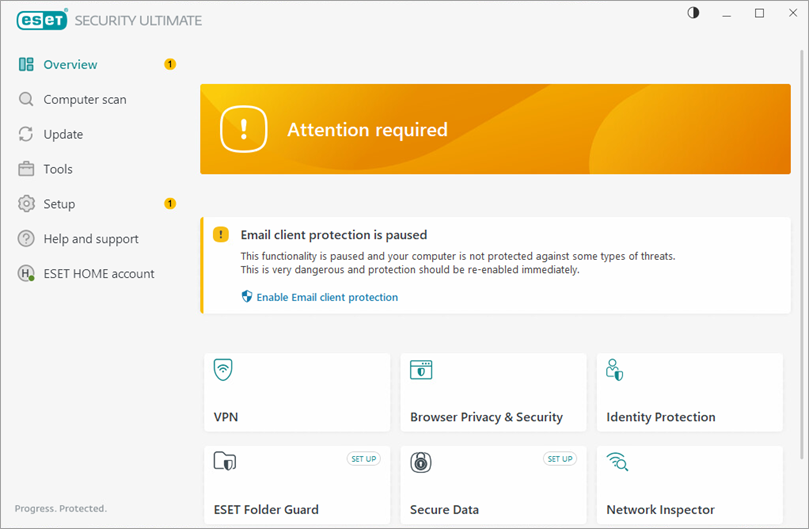Click the VPN shield icon
The height and width of the screenshot is (529, 809).
coord(223,370)
